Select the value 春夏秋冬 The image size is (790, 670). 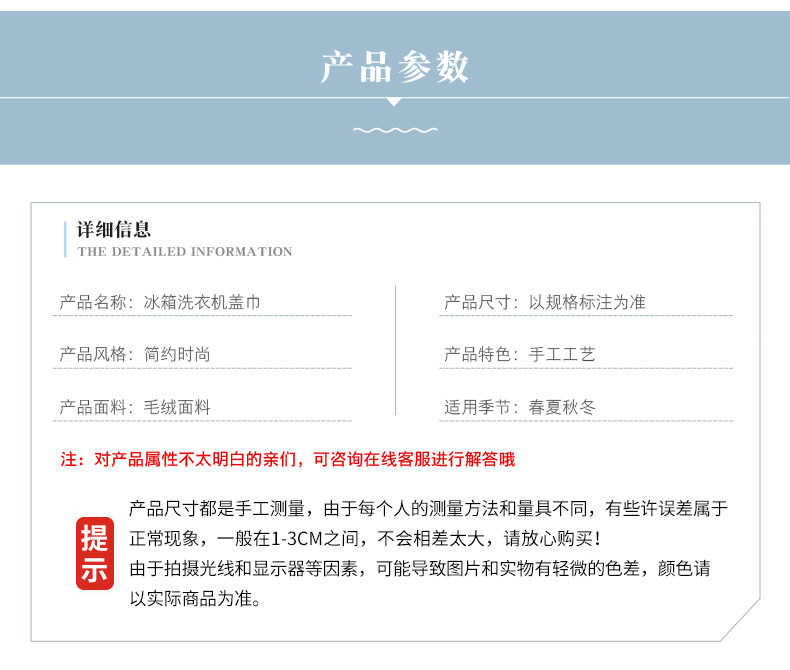coord(562,407)
